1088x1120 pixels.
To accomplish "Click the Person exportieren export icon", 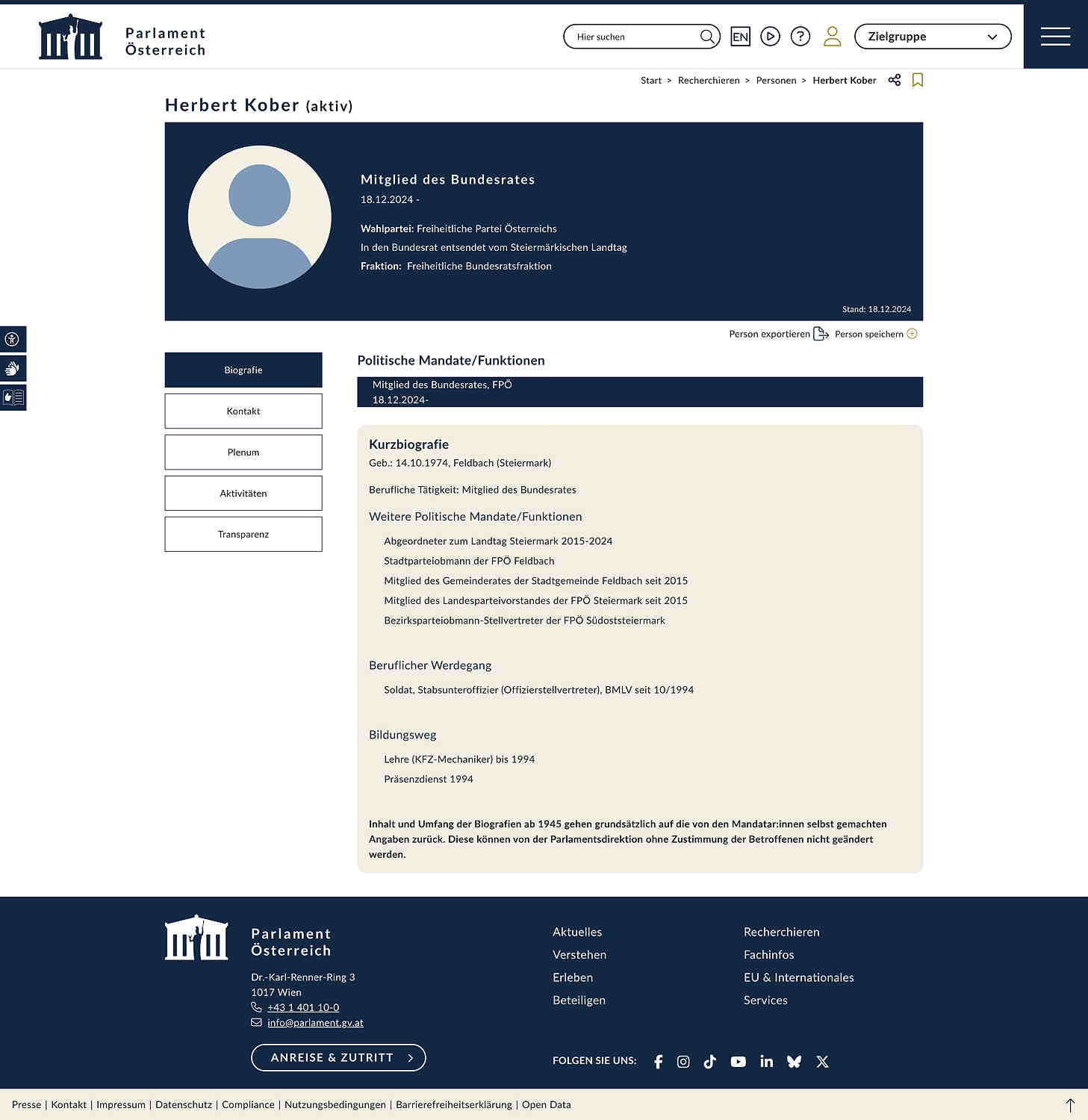I will [x=821, y=334].
